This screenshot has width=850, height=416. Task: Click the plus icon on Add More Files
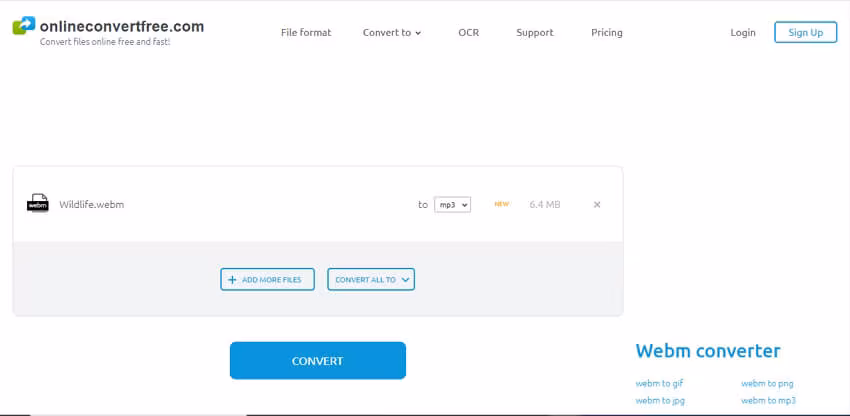233,280
